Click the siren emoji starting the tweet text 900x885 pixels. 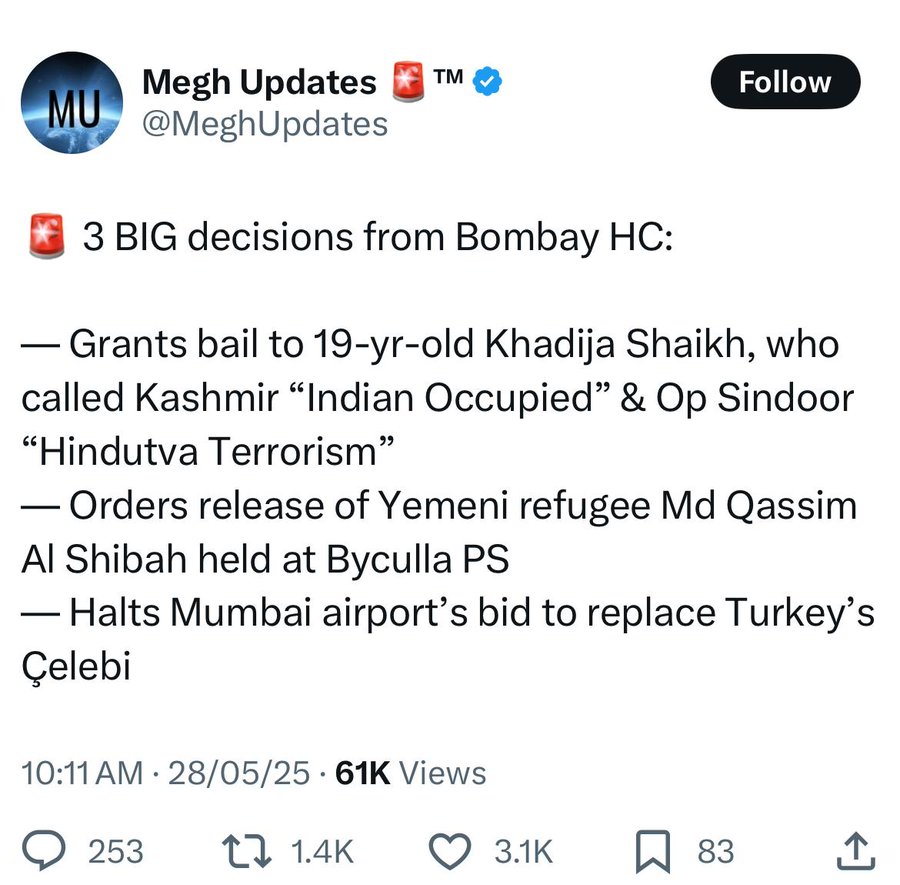43,240
